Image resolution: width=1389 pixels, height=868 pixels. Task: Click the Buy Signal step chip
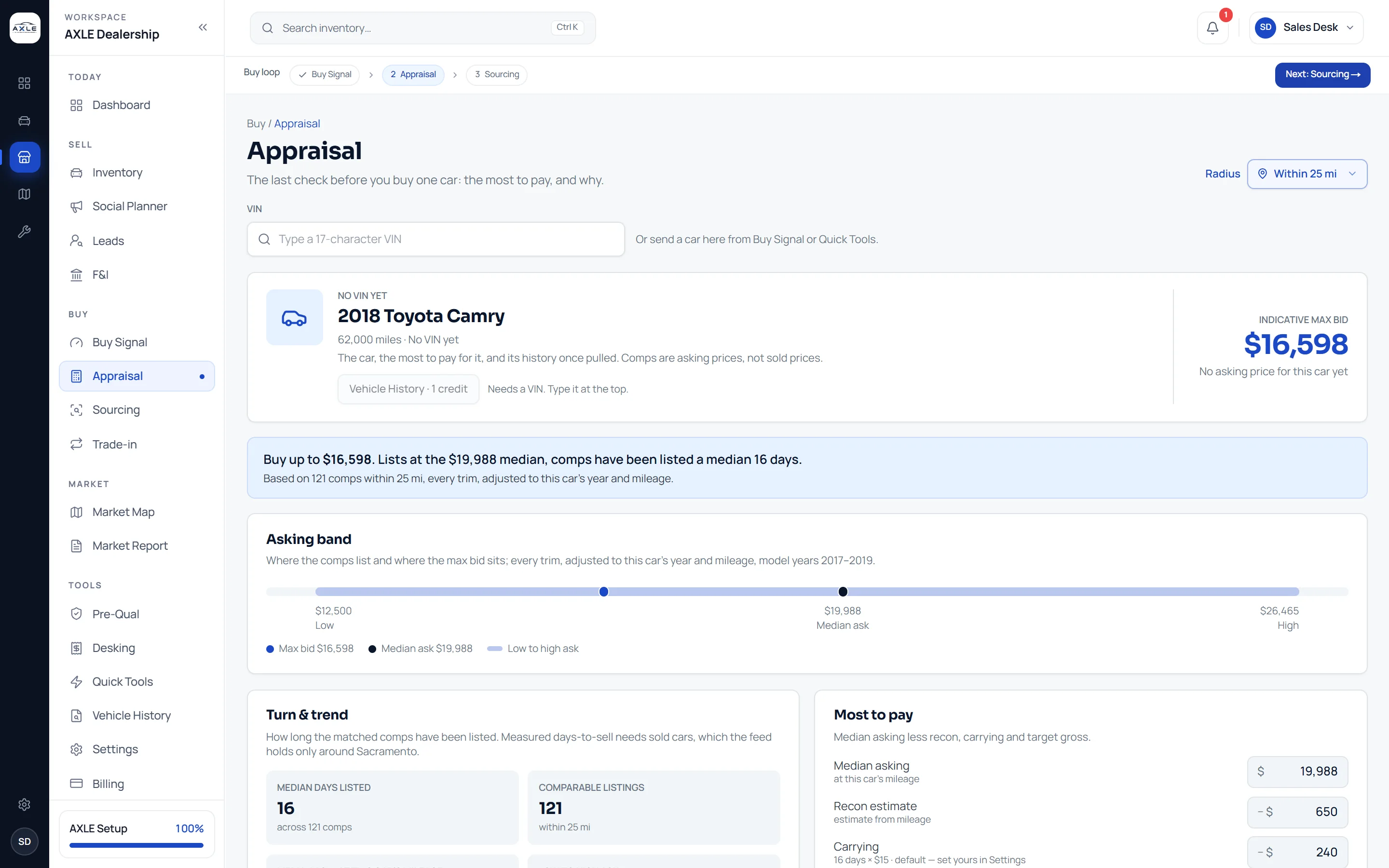click(x=325, y=75)
